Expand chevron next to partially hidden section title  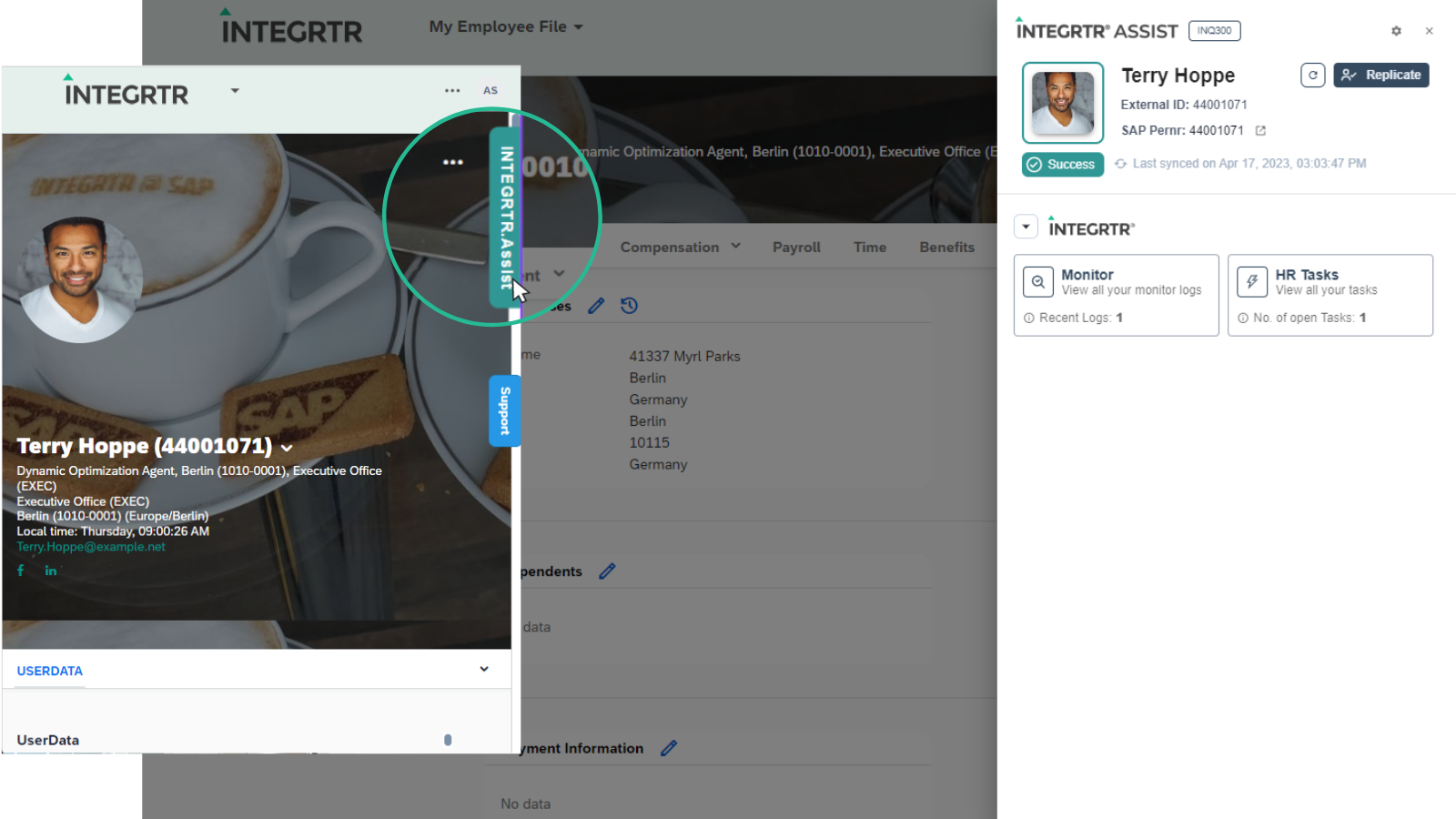coord(559,274)
